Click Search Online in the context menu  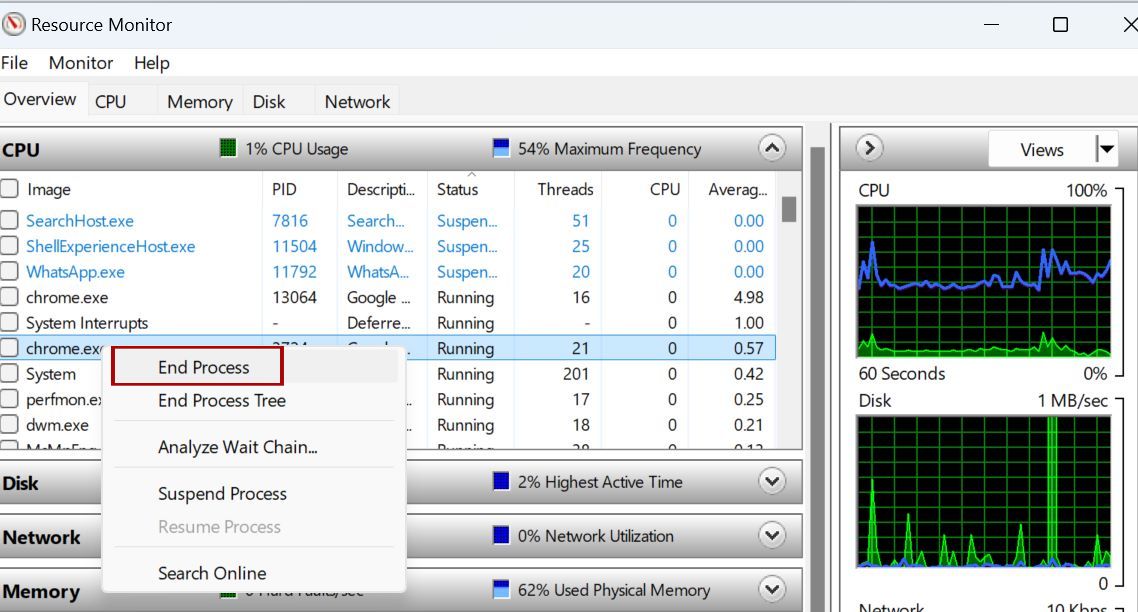coord(212,573)
